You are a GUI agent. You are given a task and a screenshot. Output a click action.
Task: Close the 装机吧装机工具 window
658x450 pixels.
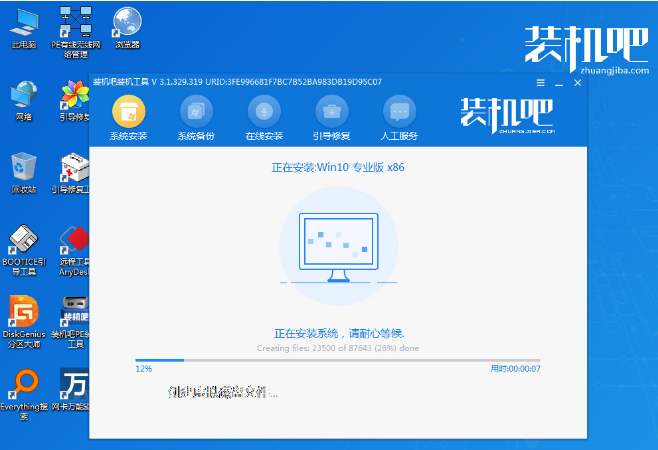577,83
